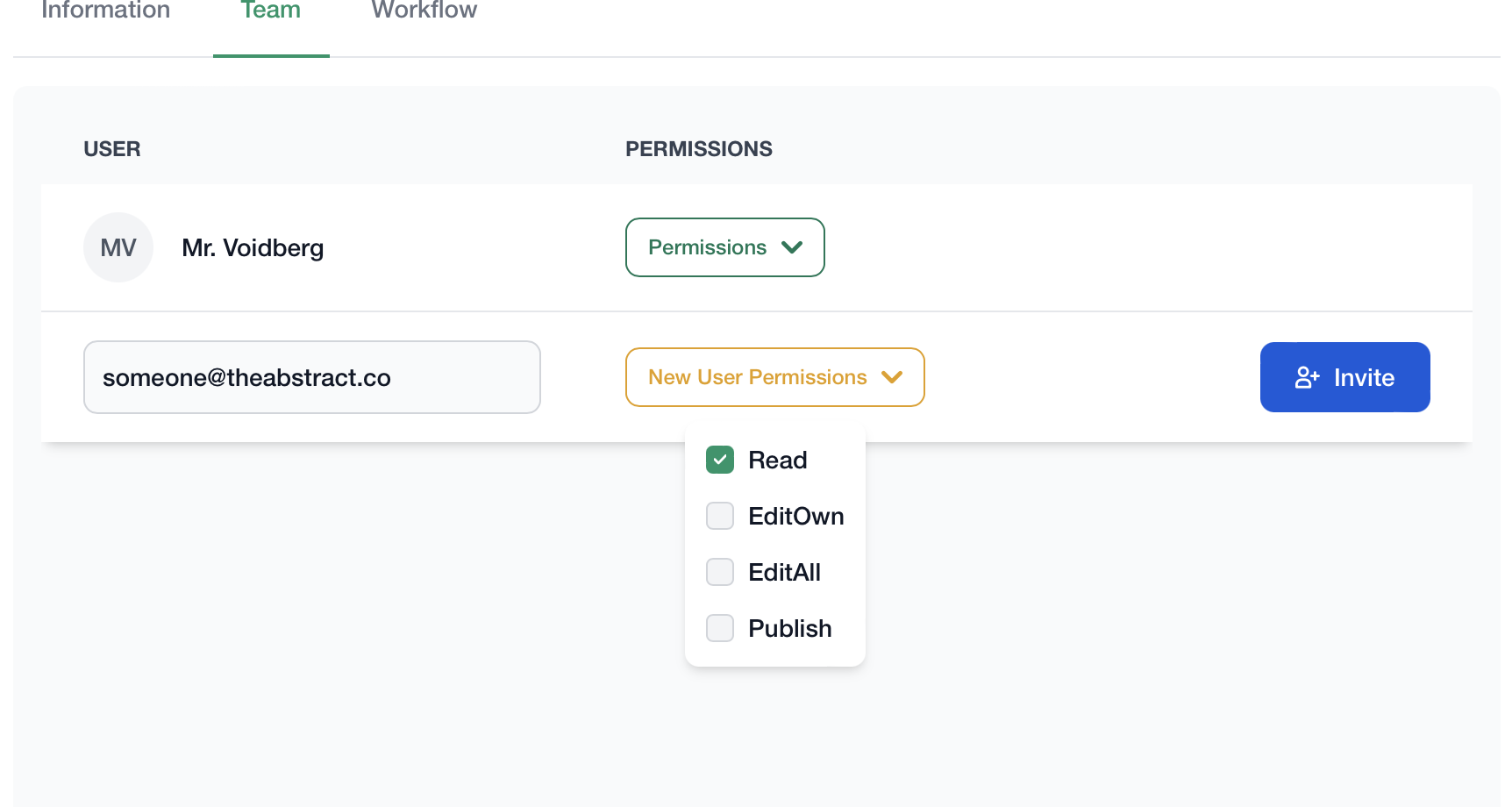Click the Mr. Voidberg user name

[x=253, y=248]
